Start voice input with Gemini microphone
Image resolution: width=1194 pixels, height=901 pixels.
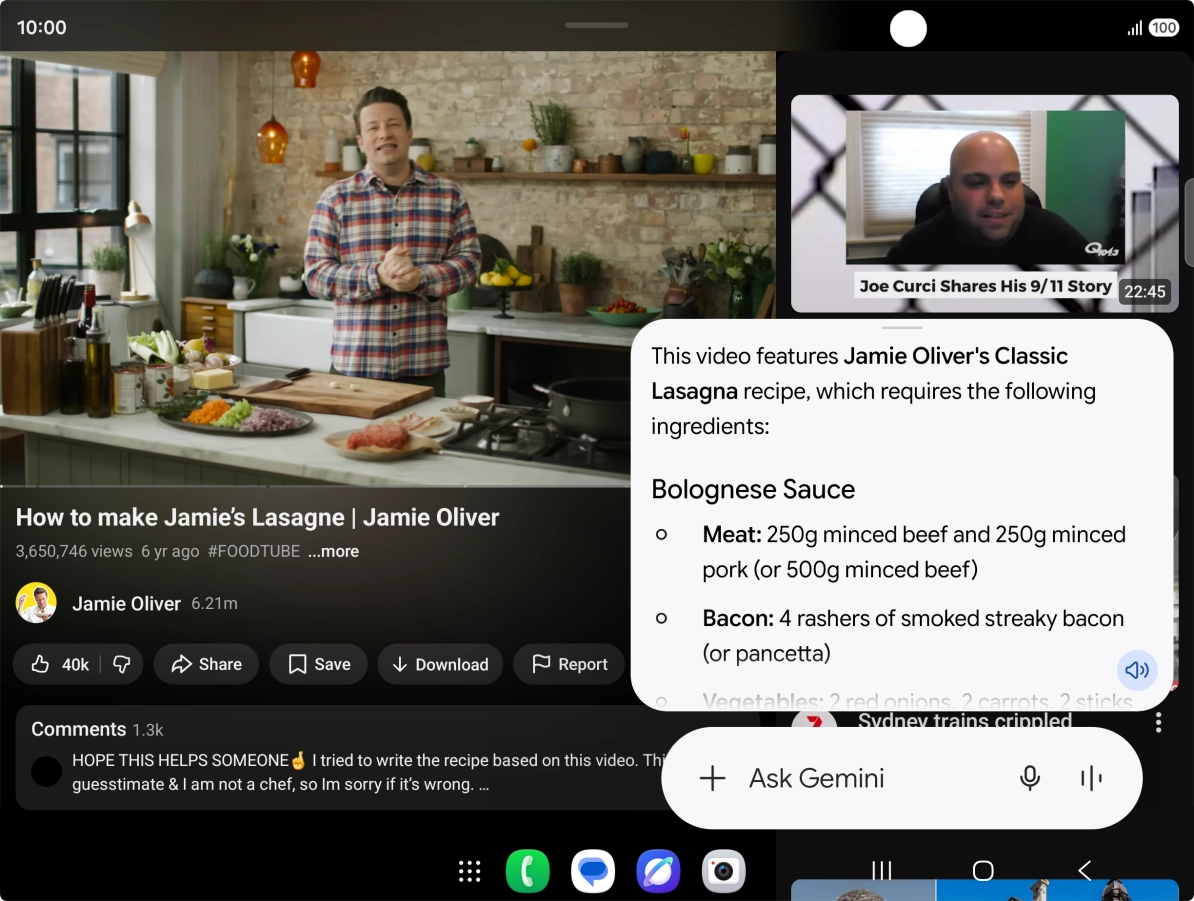[1030, 778]
